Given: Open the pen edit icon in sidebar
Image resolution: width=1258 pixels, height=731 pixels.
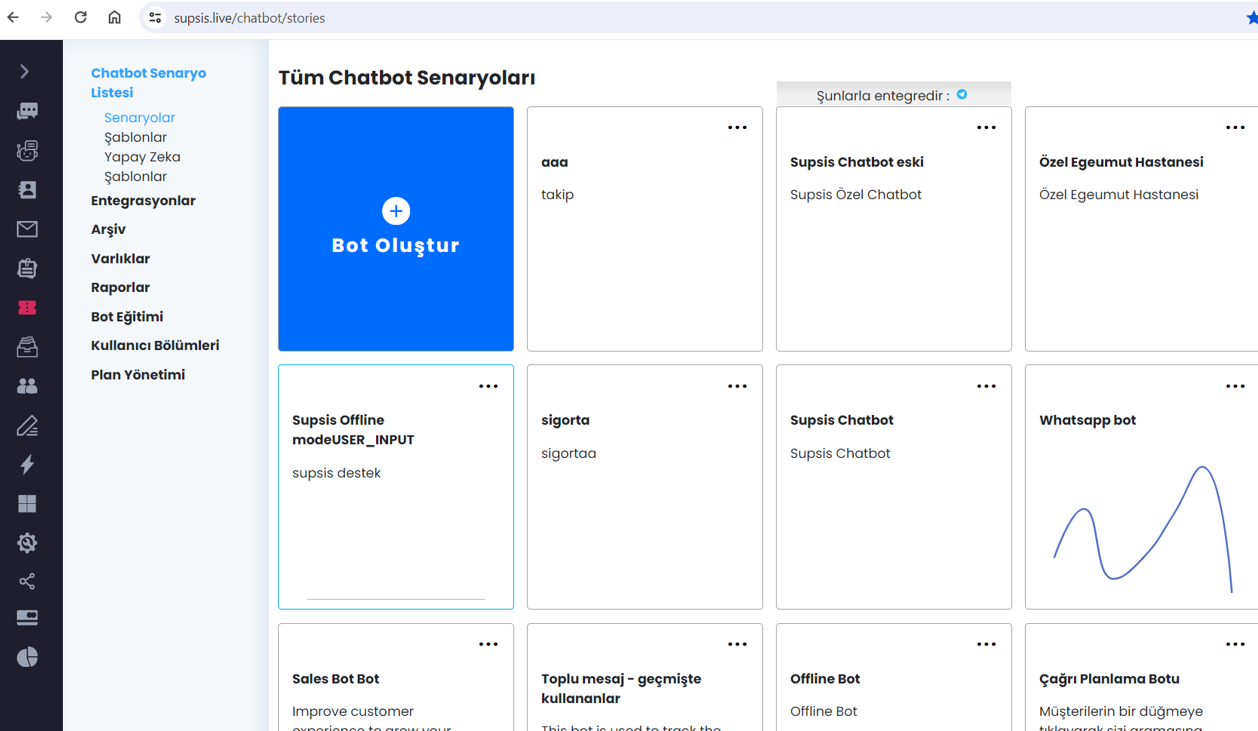Looking at the screenshot, I should 27,426.
